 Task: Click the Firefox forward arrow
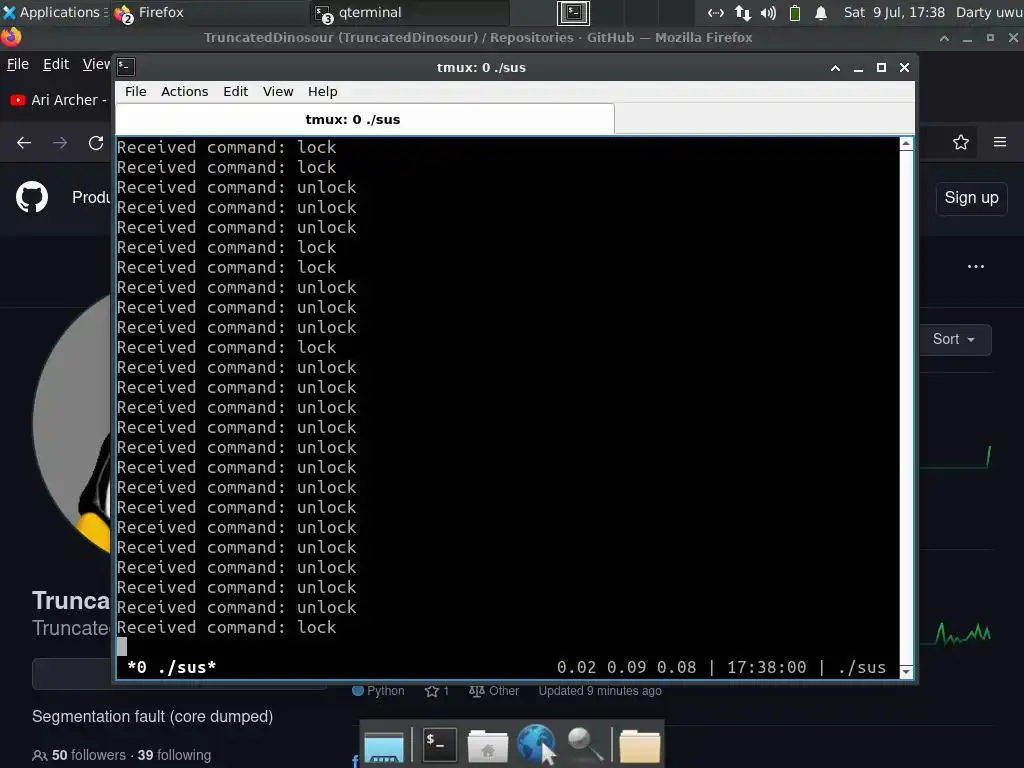(x=60, y=142)
